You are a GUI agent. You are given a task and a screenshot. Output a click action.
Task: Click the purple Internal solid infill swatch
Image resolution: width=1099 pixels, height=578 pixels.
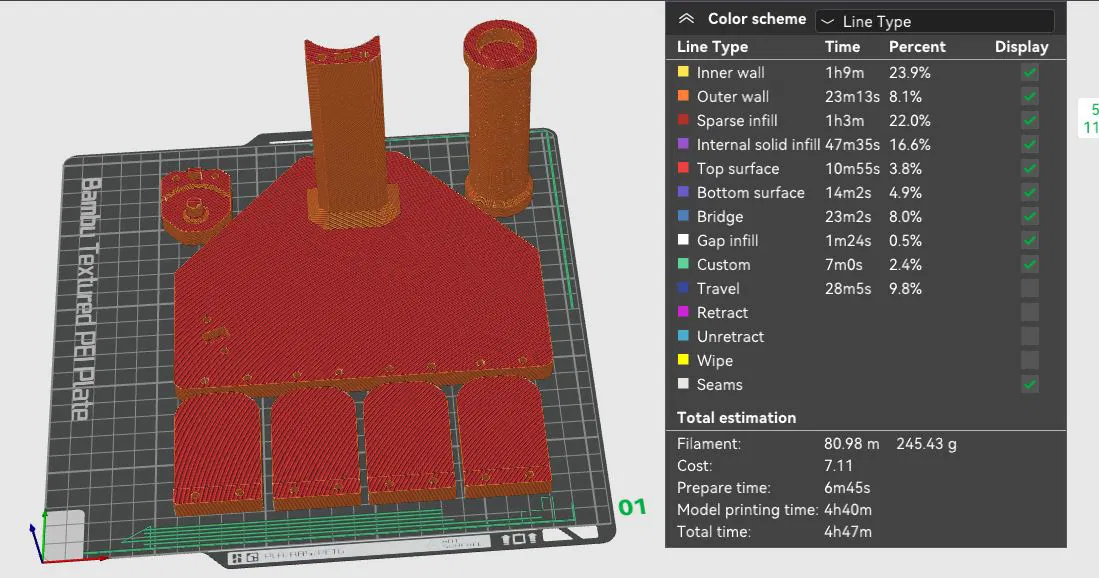click(x=683, y=144)
